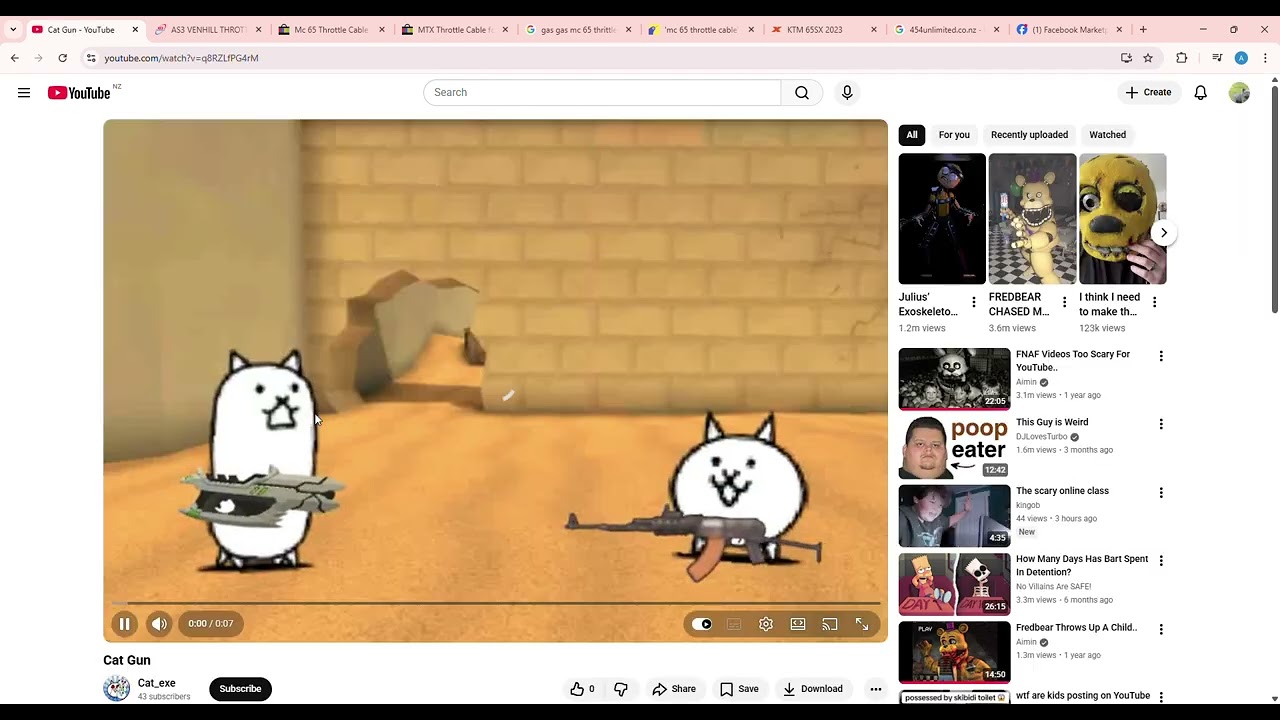Viewport: 1280px width, 720px height.
Task: Open options for FREDBEAR CHASED short
Action: (1064, 302)
